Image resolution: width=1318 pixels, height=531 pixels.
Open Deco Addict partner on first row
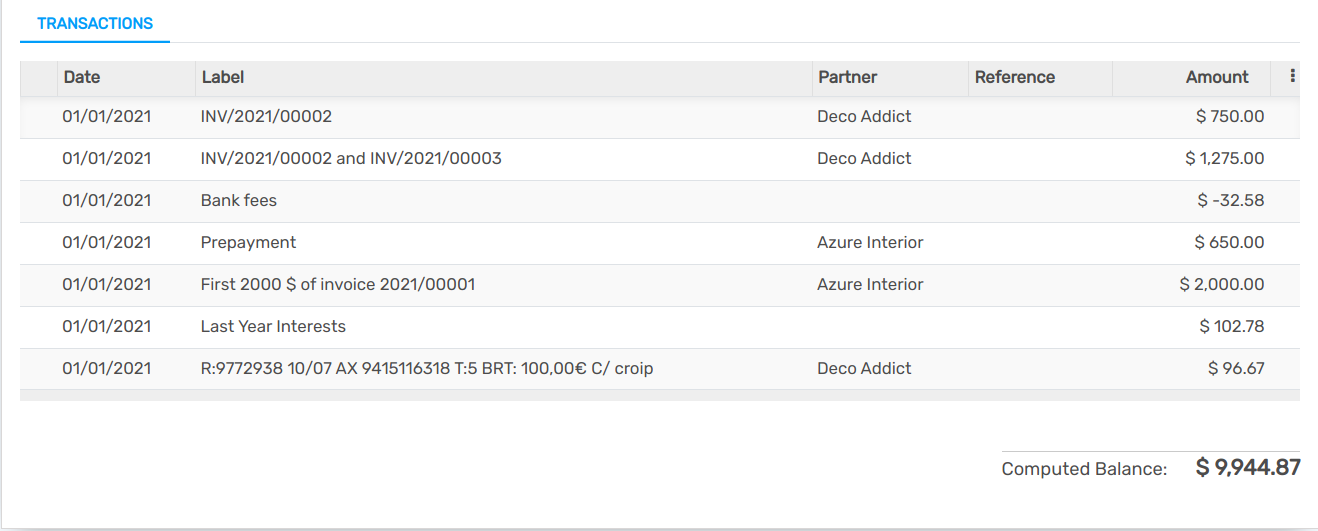coord(864,116)
